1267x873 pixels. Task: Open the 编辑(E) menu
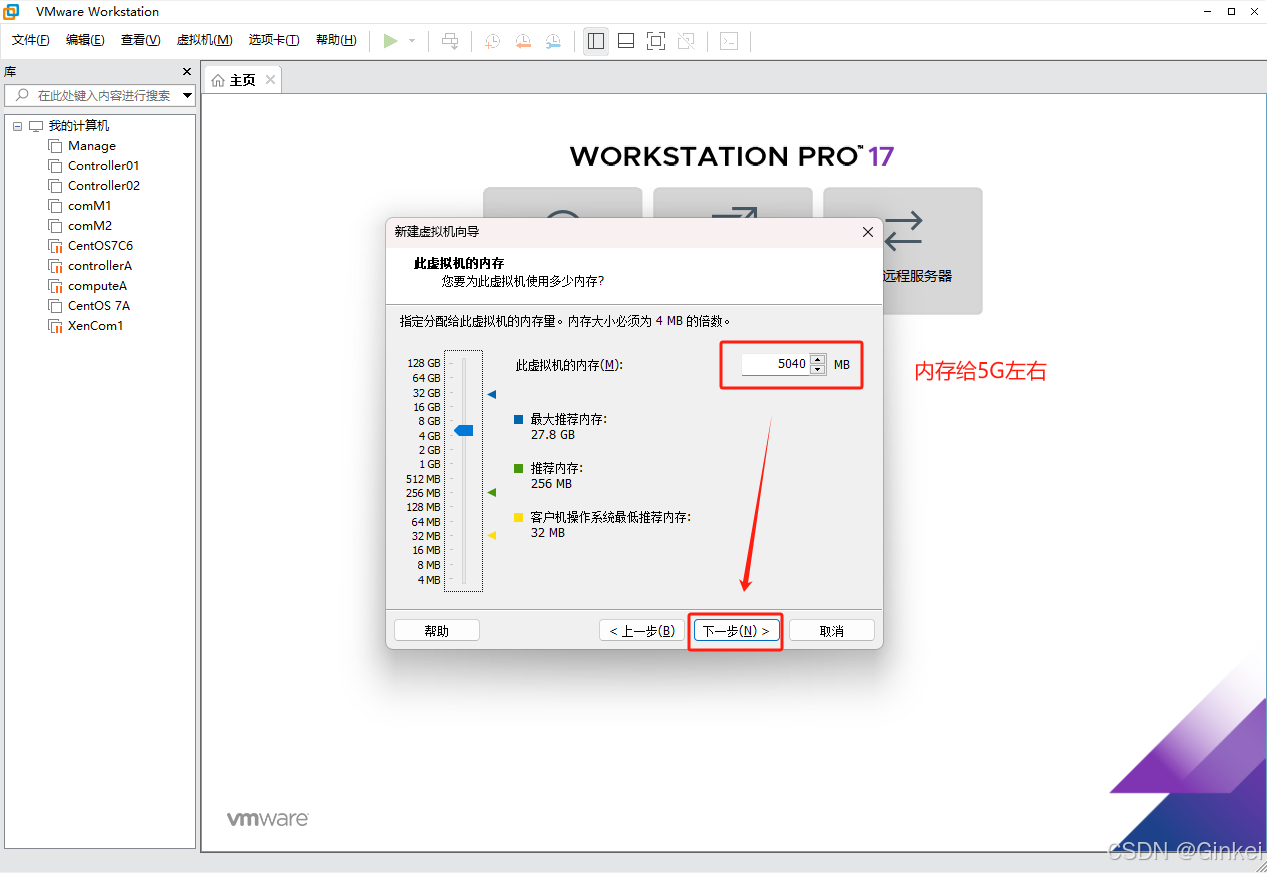85,40
